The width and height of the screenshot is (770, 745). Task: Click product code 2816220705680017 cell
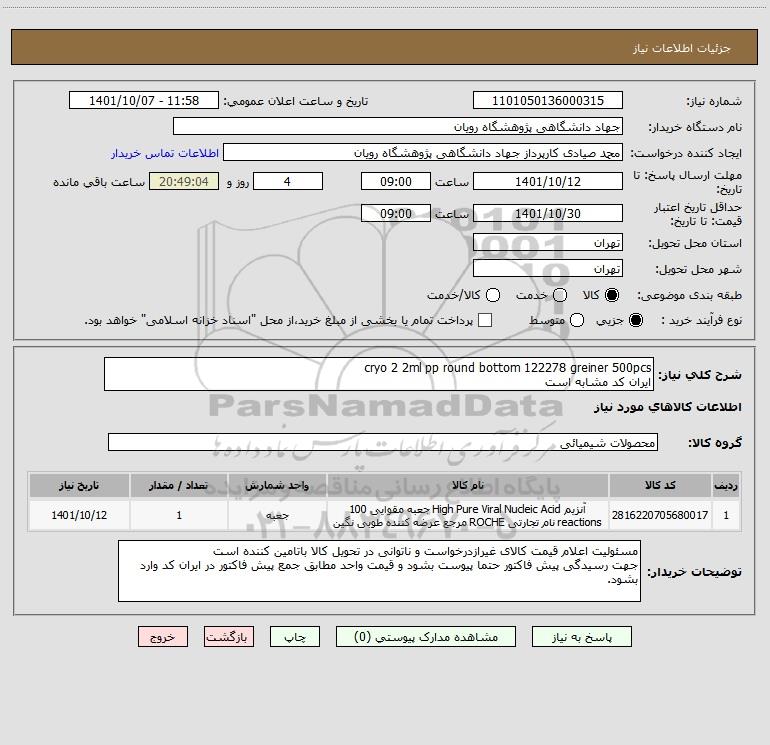pos(660,515)
